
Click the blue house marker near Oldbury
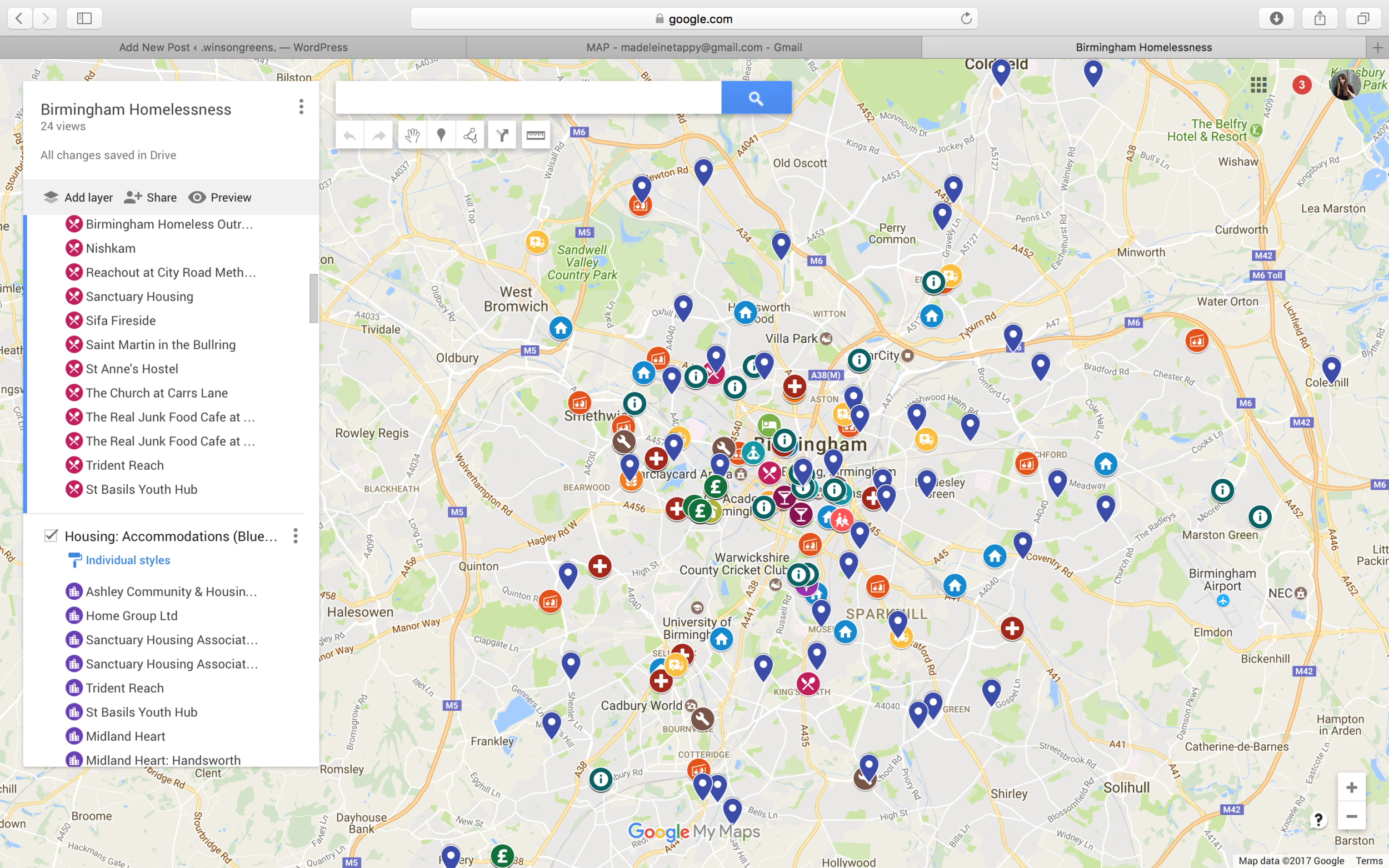561,328
